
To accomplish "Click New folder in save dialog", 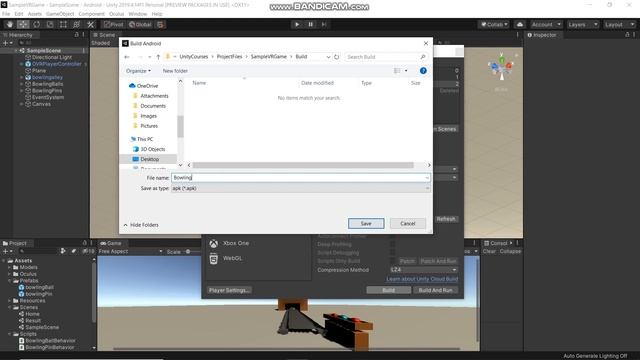I will click(x=175, y=71).
